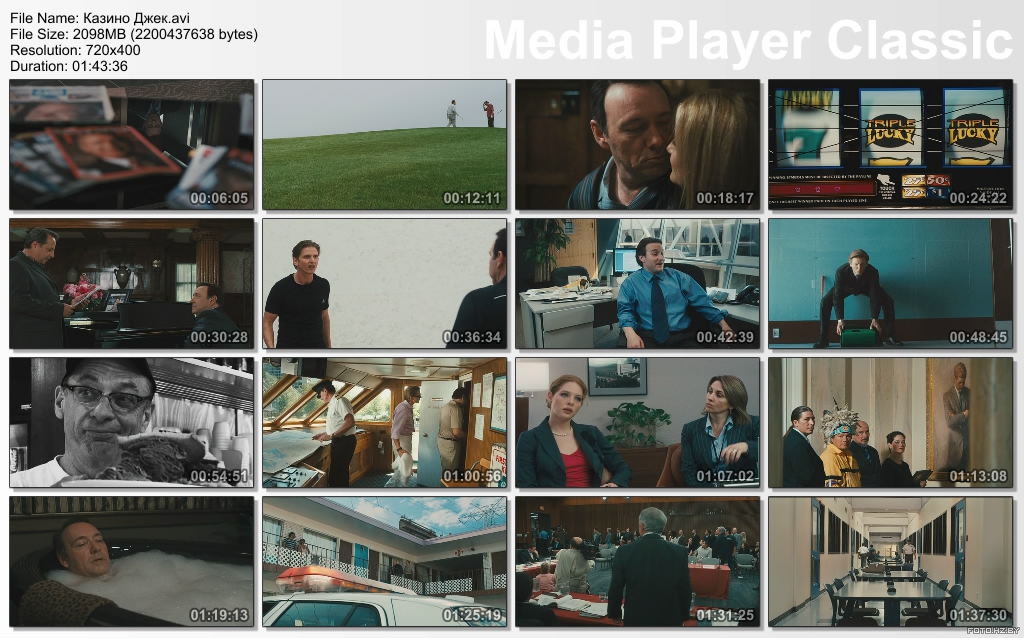Open the golf course frame at 00:12:11
The width and height of the screenshot is (1024, 638).
(x=384, y=144)
